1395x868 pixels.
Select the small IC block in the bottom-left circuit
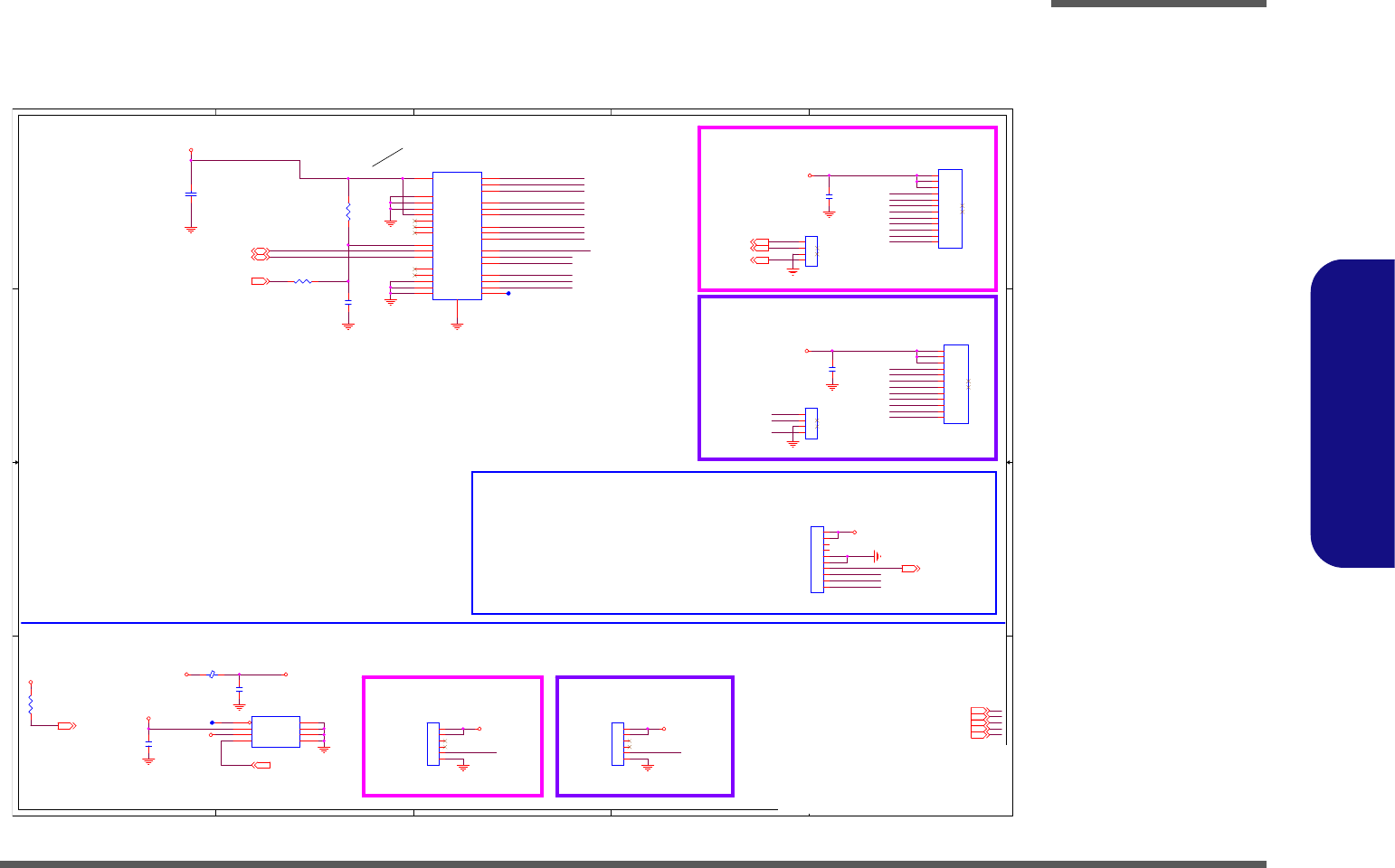pos(276,731)
